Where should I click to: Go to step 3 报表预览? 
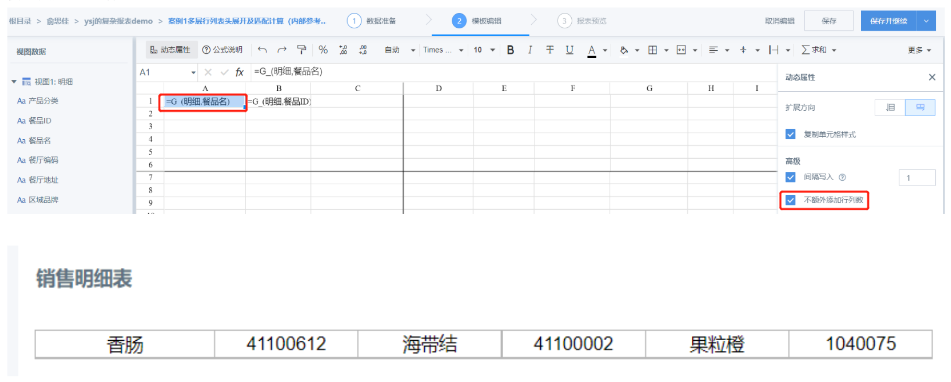pos(582,21)
